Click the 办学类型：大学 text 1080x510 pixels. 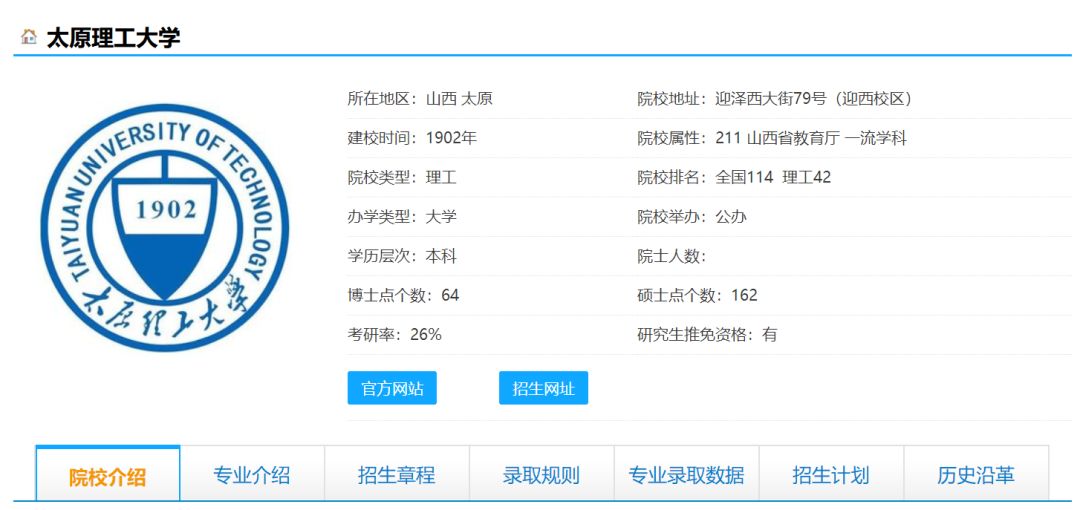[x=402, y=217]
